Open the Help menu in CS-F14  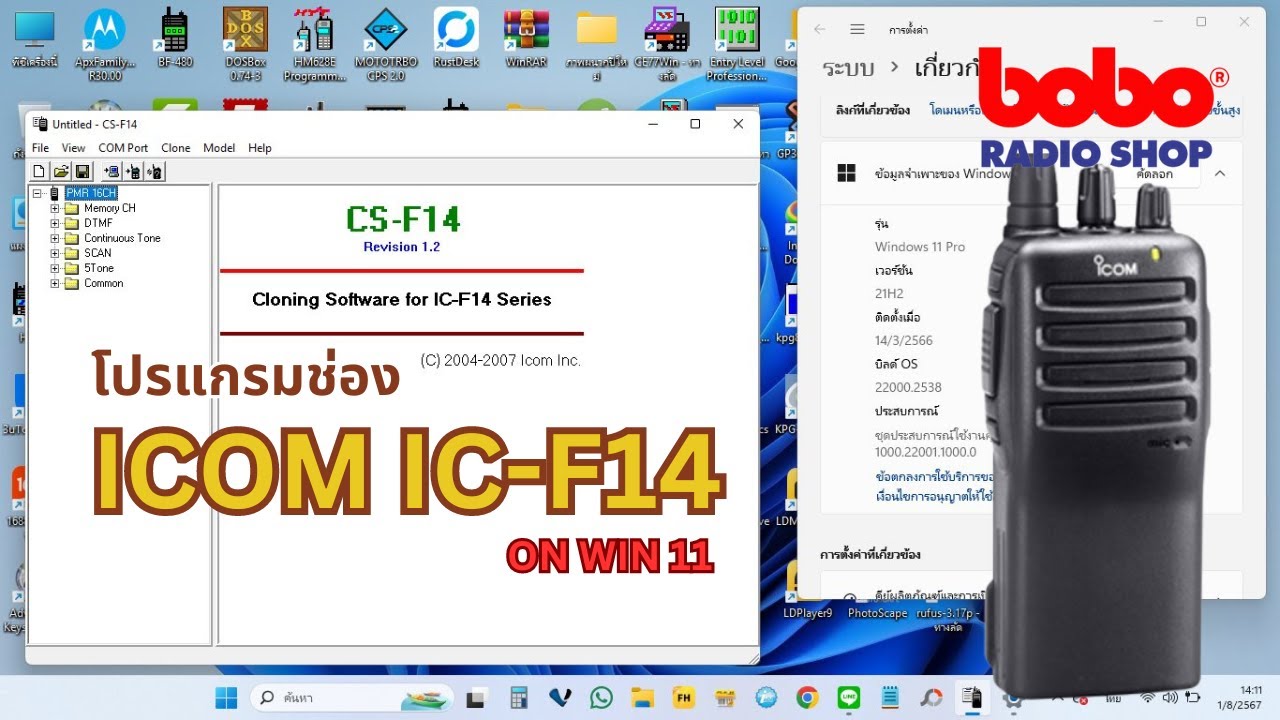click(260, 148)
